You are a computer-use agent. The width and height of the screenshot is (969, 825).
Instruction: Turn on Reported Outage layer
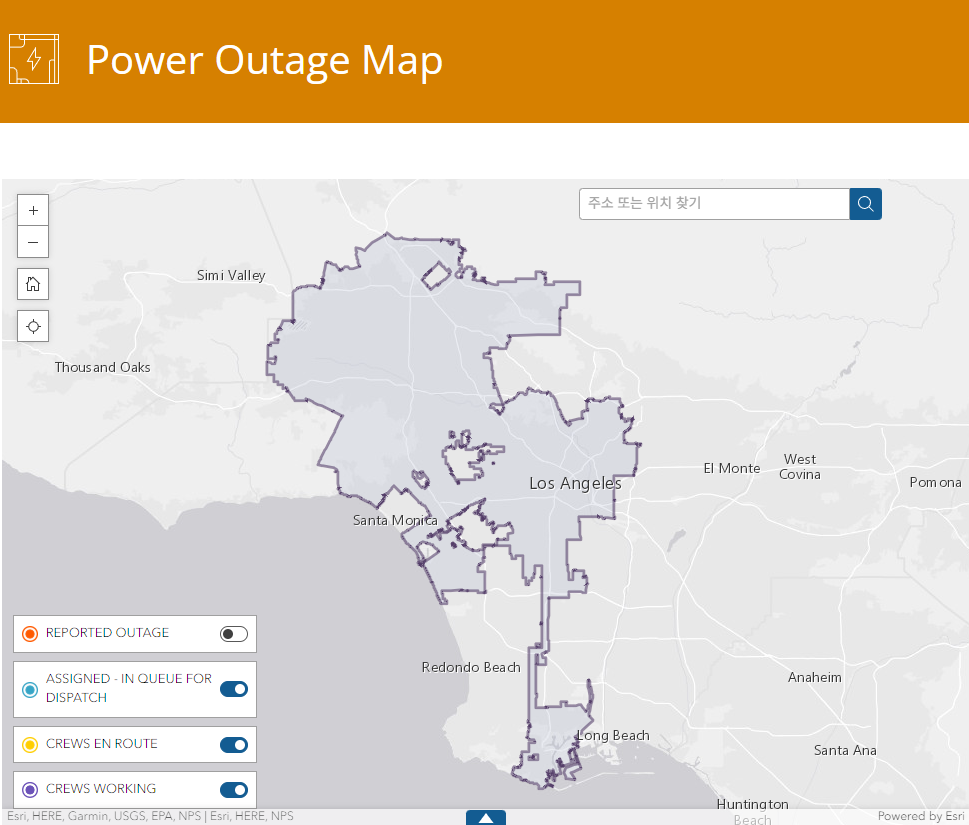pos(234,633)
